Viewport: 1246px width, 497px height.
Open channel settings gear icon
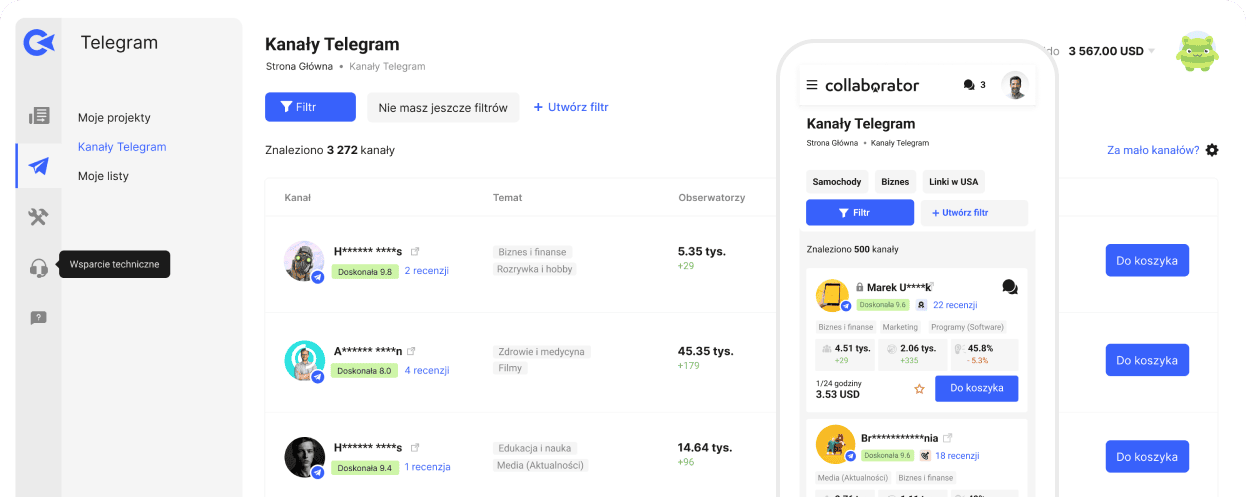pos(1212,150)
